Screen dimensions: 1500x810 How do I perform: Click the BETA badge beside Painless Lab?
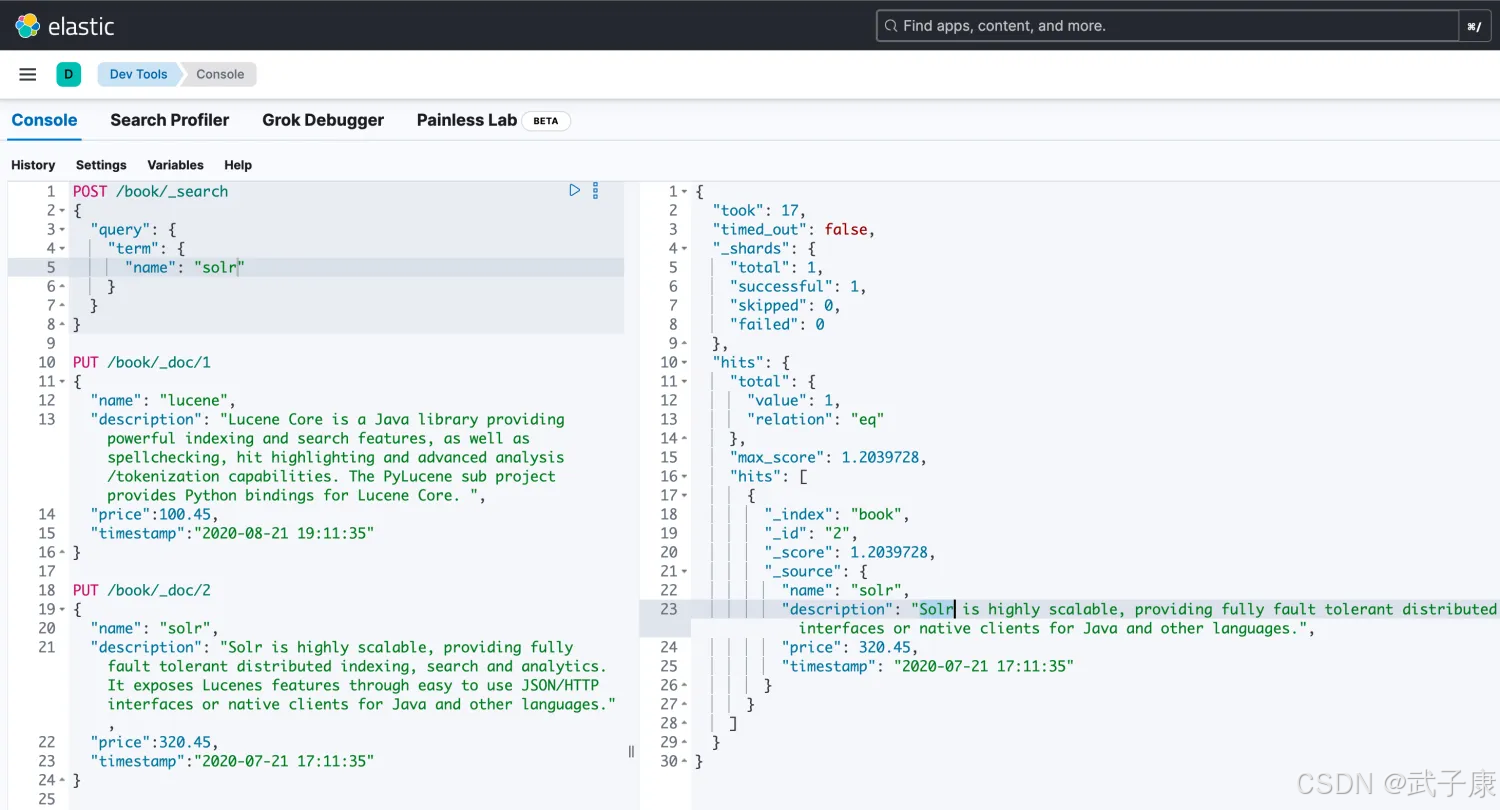[x=545, y=121]
